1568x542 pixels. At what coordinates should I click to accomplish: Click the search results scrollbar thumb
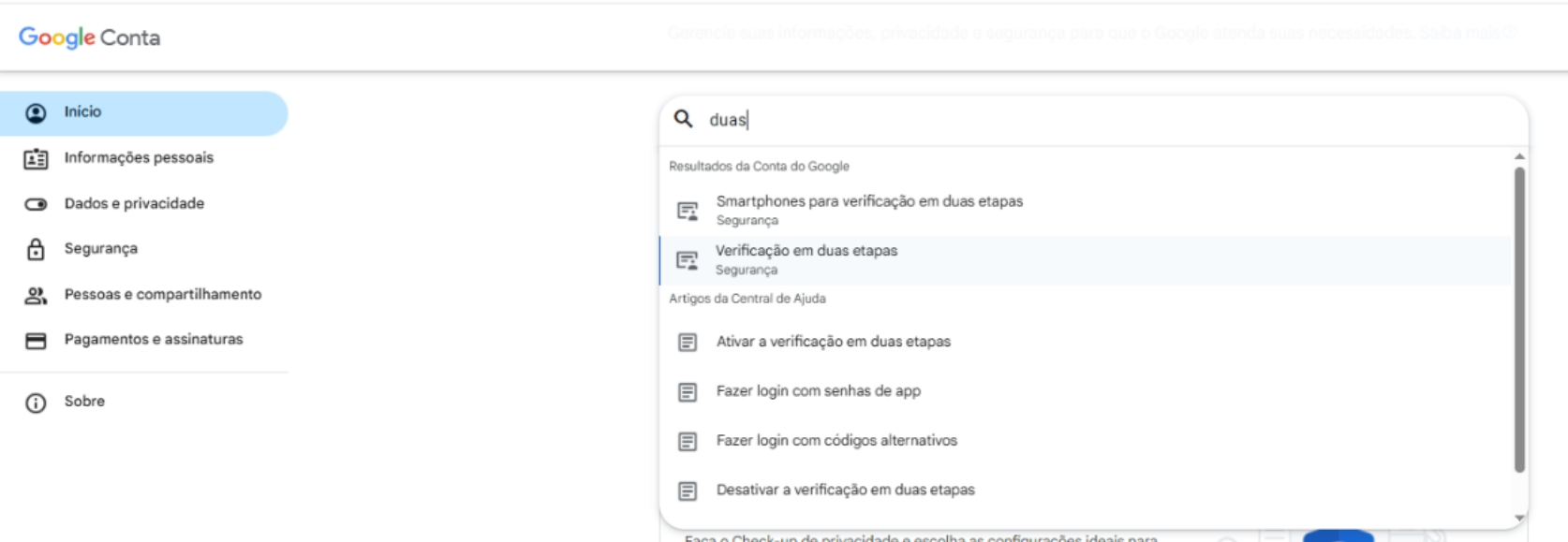point(1519,319)
